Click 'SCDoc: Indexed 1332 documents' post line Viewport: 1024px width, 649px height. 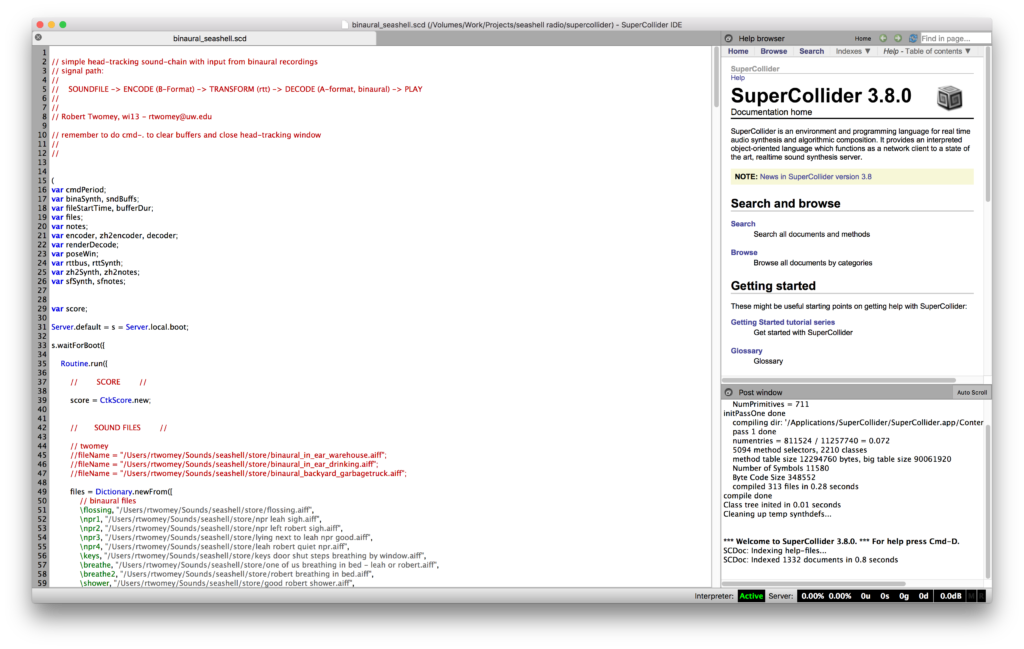(x=810, y=560)
